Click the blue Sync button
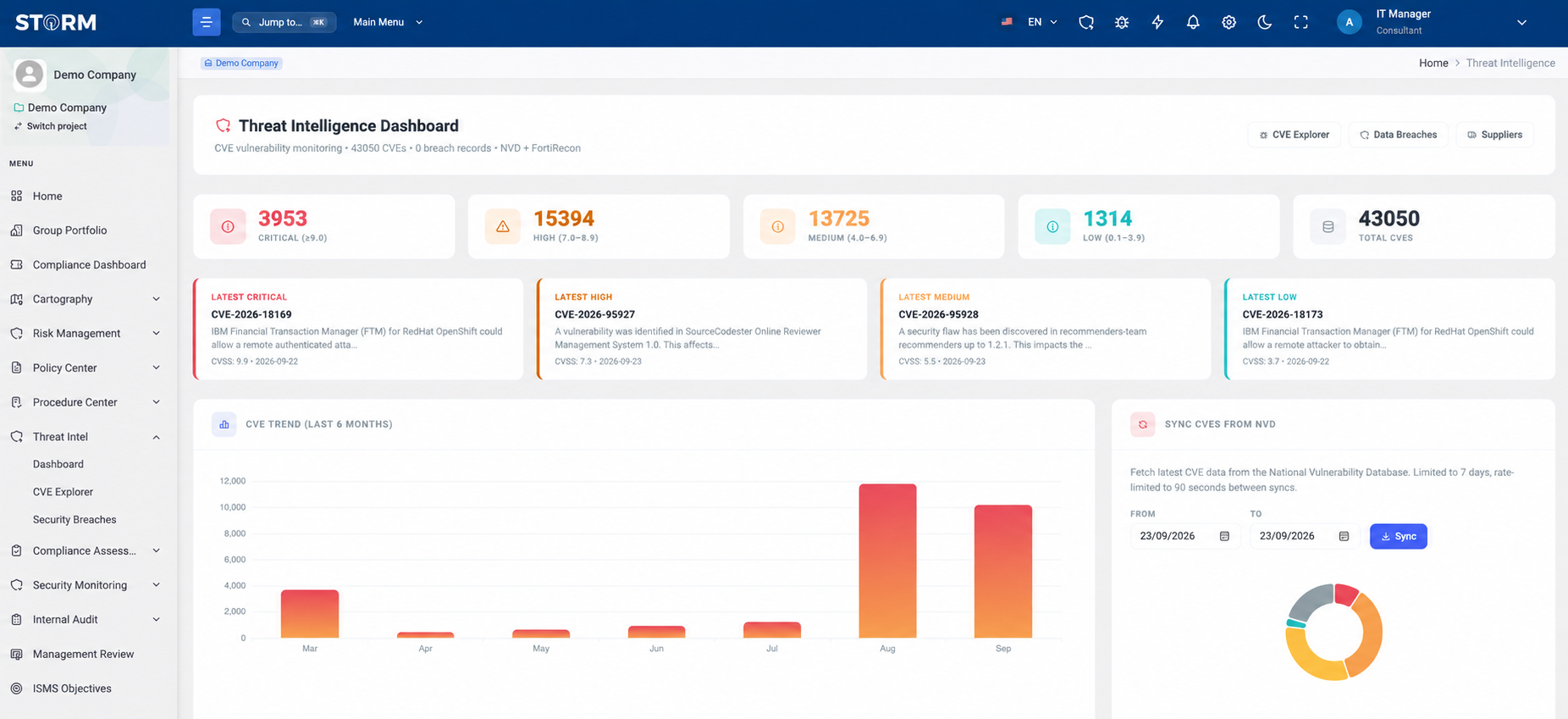1568x719 pixels. [1399, 536]
